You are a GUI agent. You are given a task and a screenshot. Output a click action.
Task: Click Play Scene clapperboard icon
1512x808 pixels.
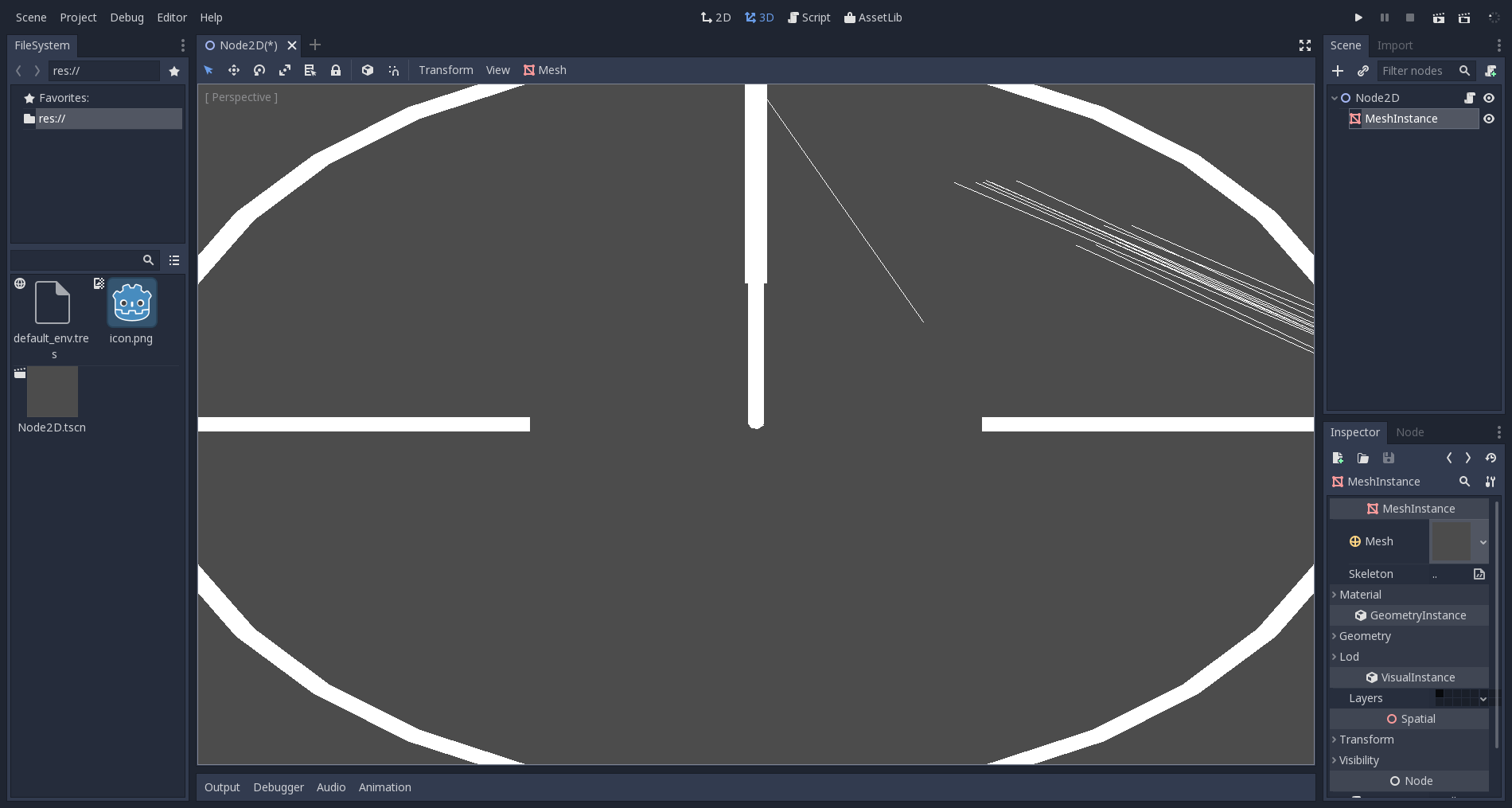point(1439,18)
